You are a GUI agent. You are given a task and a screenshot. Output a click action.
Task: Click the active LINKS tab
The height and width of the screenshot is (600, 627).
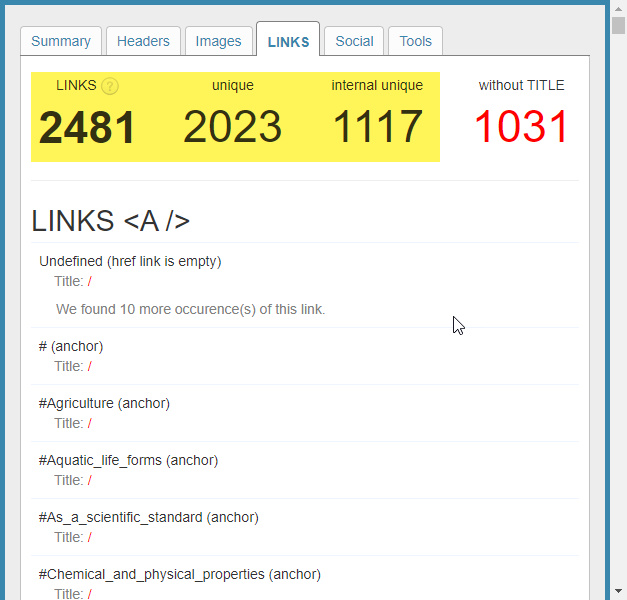point(288,42)
